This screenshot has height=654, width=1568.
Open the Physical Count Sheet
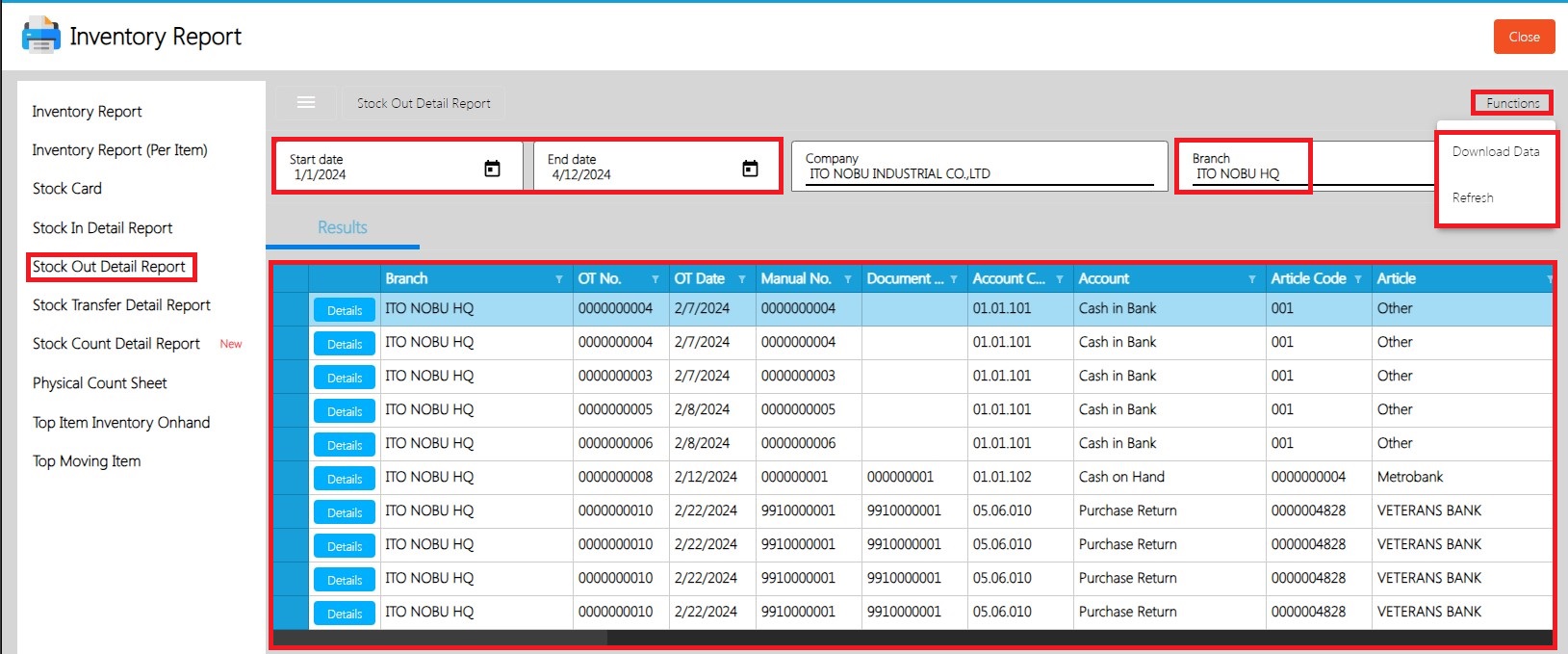(100, 383)
